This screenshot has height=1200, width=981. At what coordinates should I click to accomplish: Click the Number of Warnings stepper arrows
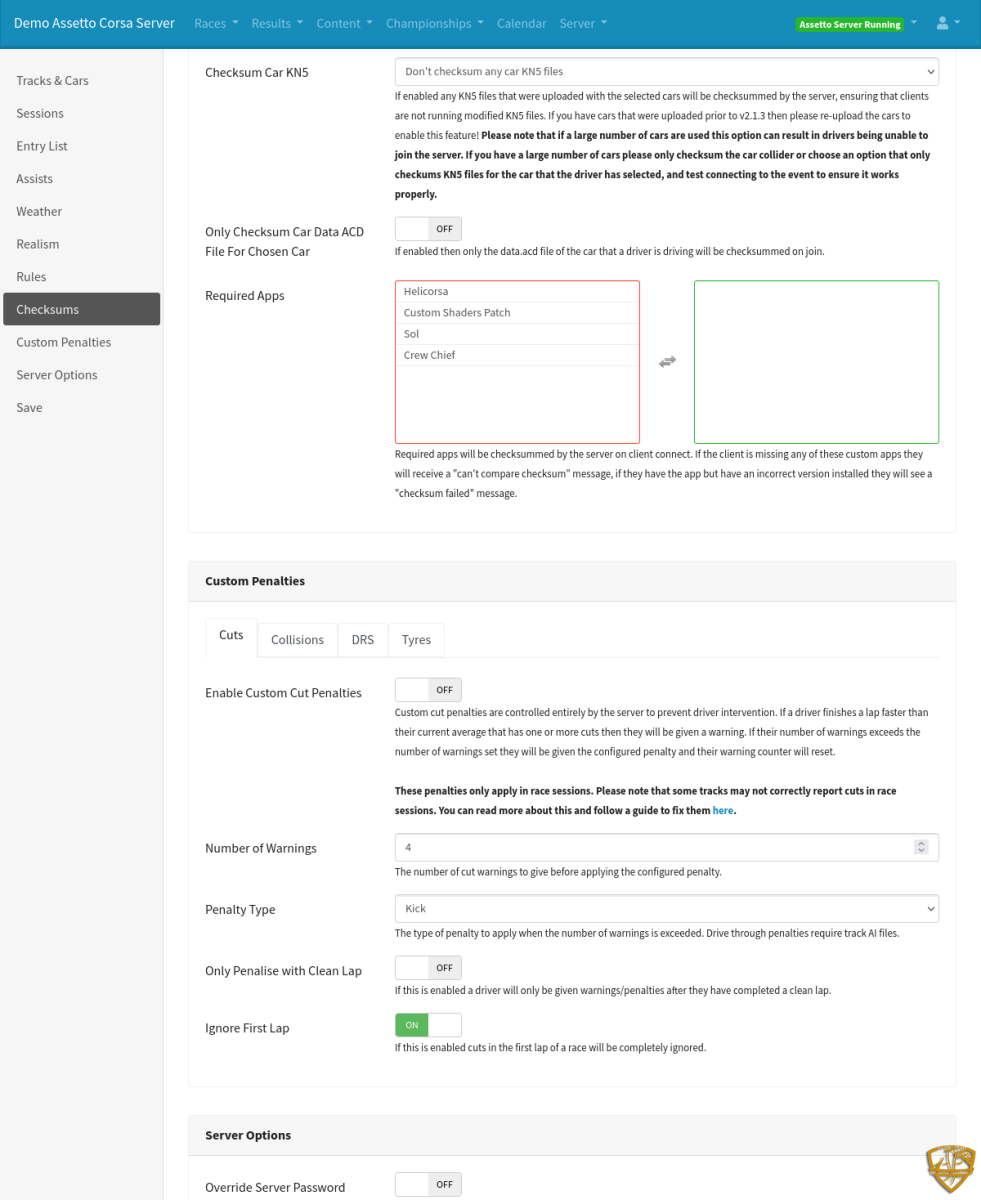coord(921,847)
